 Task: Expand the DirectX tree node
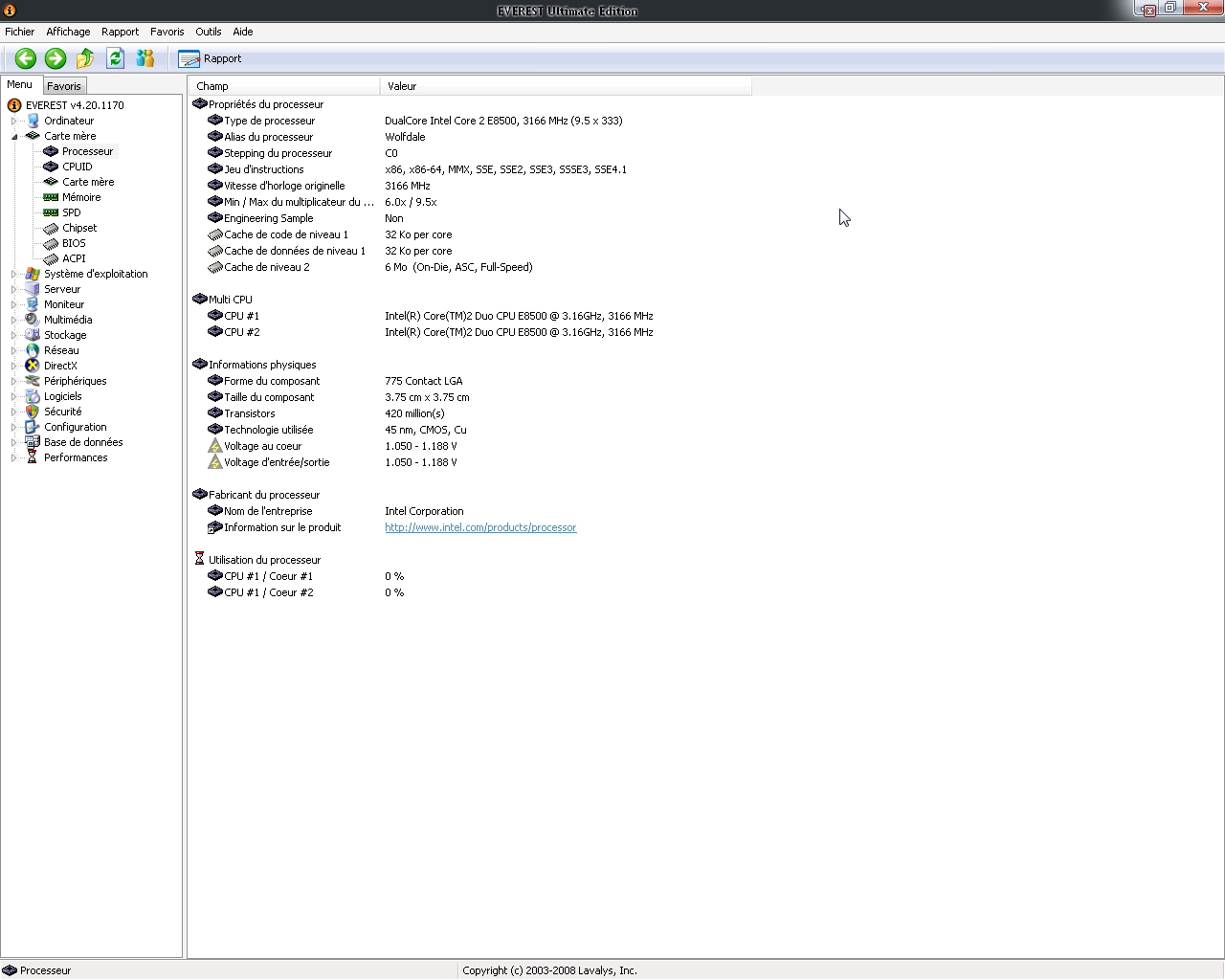click(x=14, y=366)
